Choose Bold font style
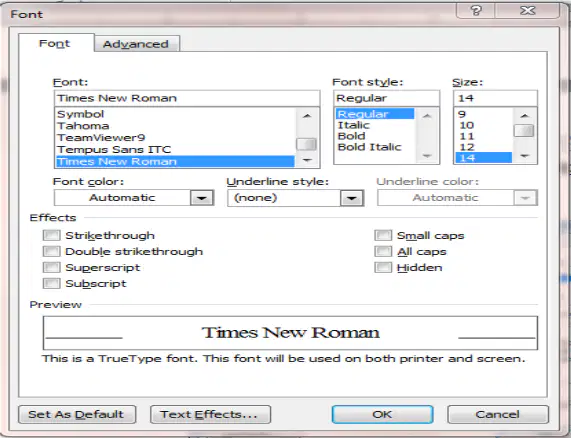This screenshot has width=571, height=438. pyautogui.click(x=375, y=136)
